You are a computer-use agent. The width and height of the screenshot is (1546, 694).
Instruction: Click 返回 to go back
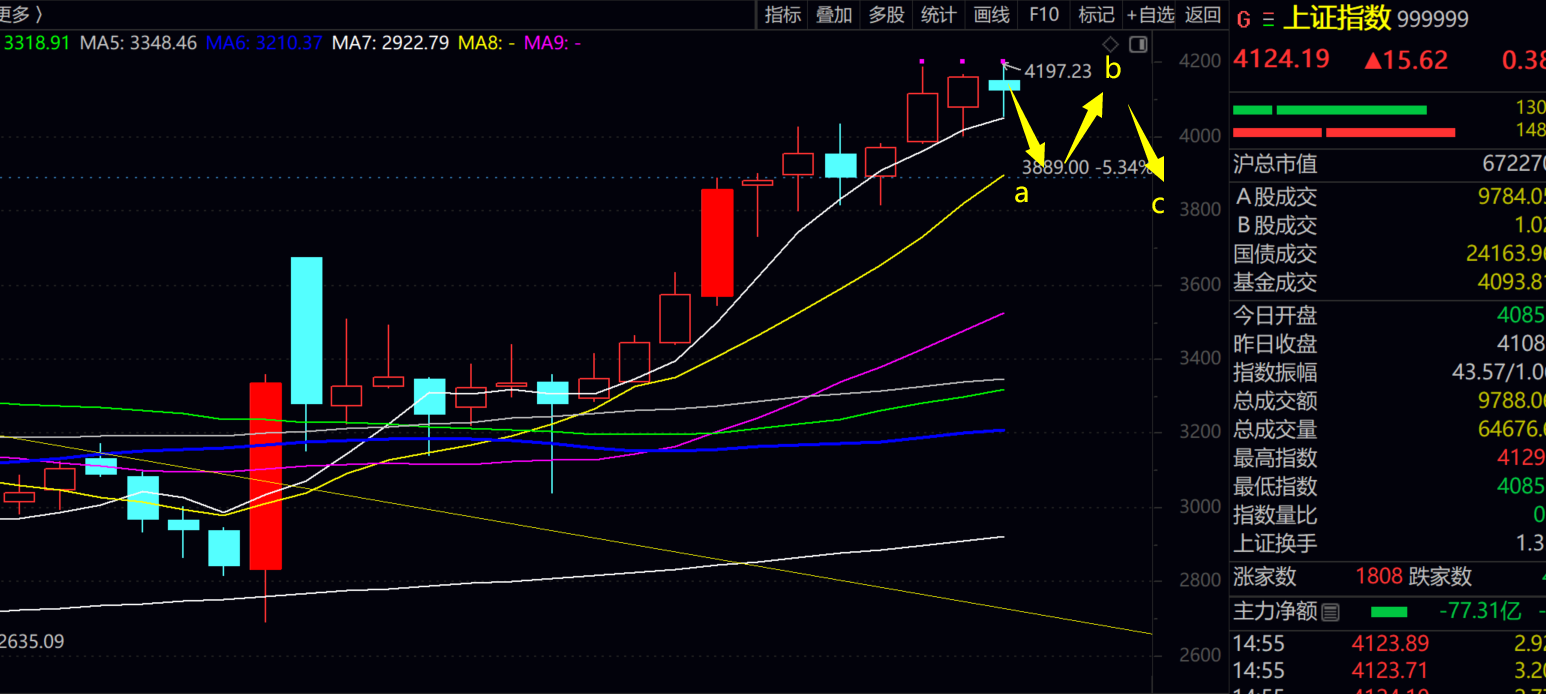(x=1203, y=14)
